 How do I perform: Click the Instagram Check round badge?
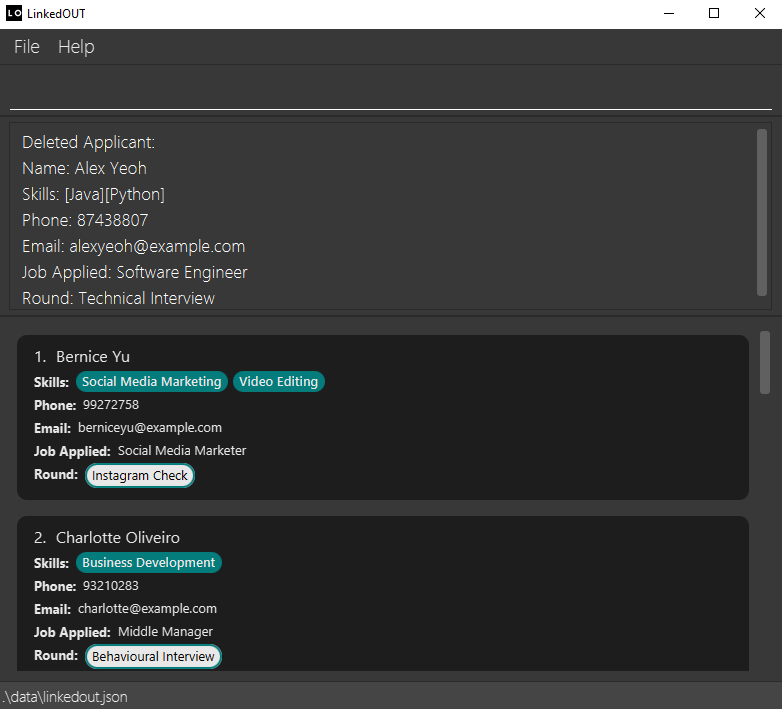pyautogui.click(x=140, y=476)
